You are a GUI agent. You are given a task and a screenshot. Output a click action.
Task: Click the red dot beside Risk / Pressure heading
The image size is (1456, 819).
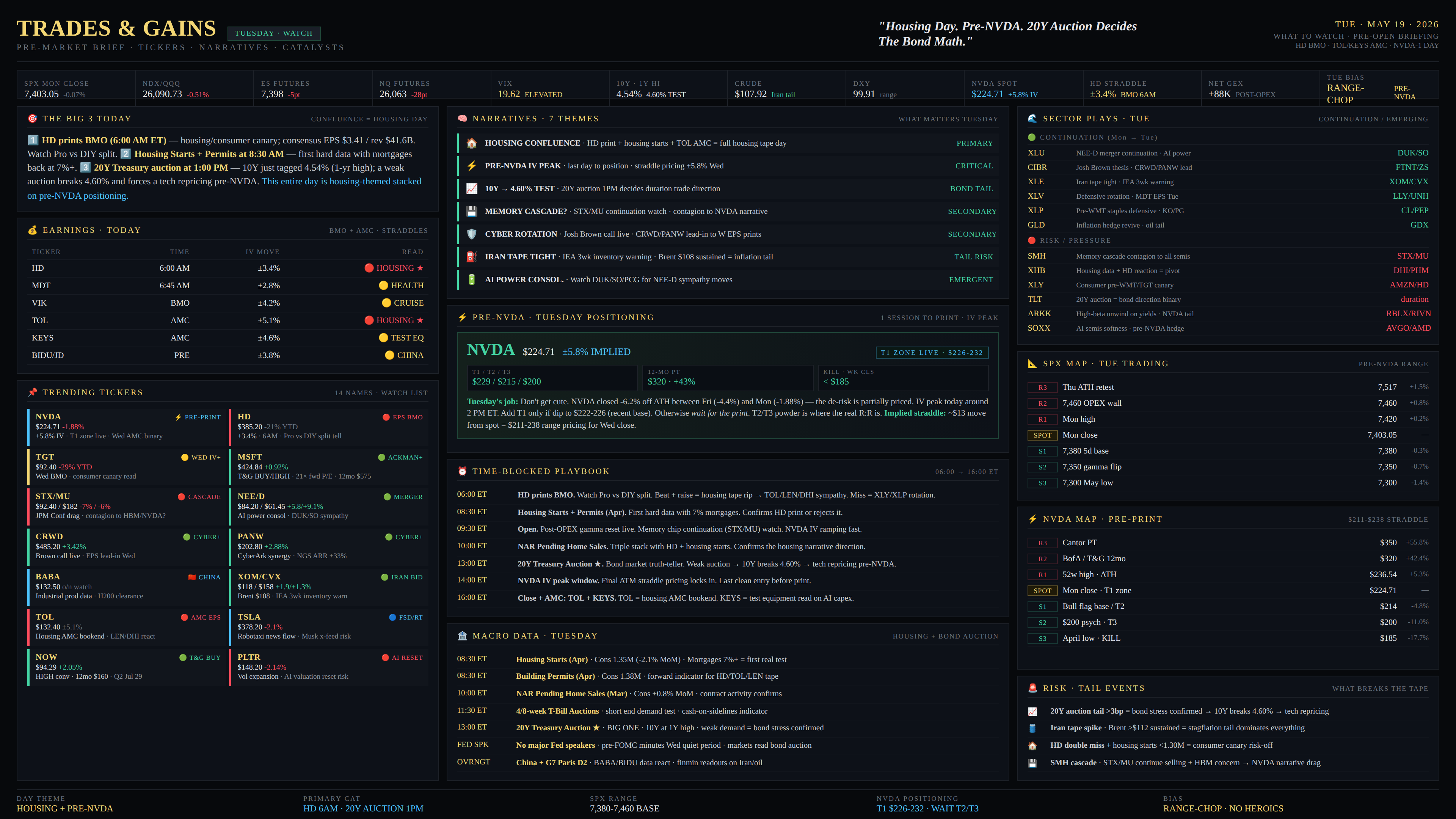click(x=1031, y=240)
